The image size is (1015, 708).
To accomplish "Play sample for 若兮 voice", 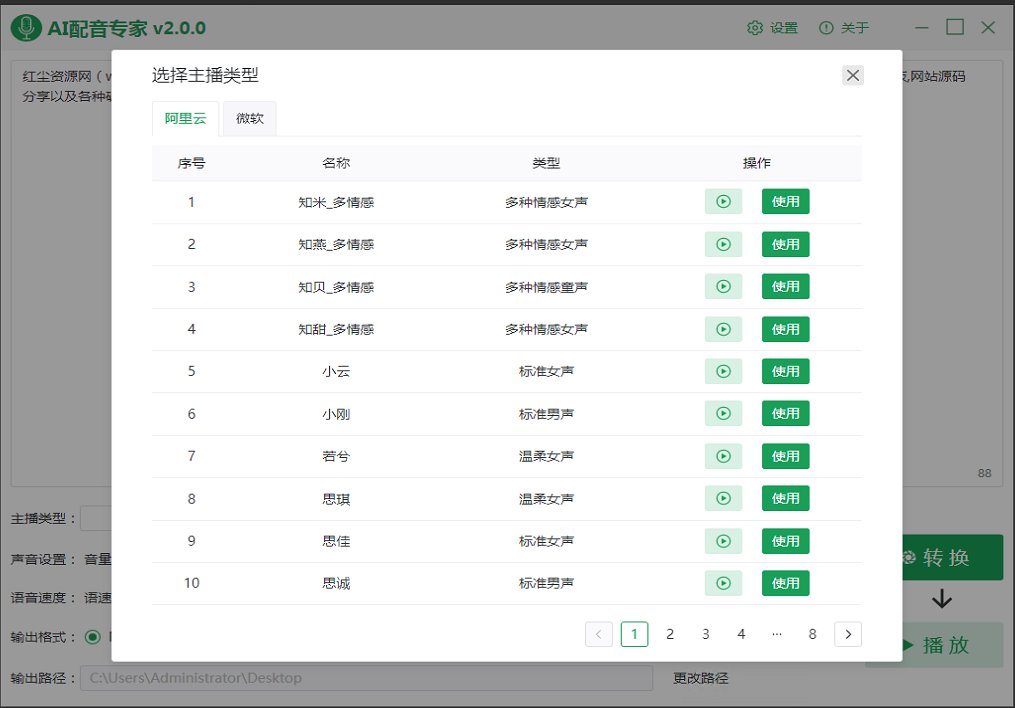I will click(x=723, y=456).
